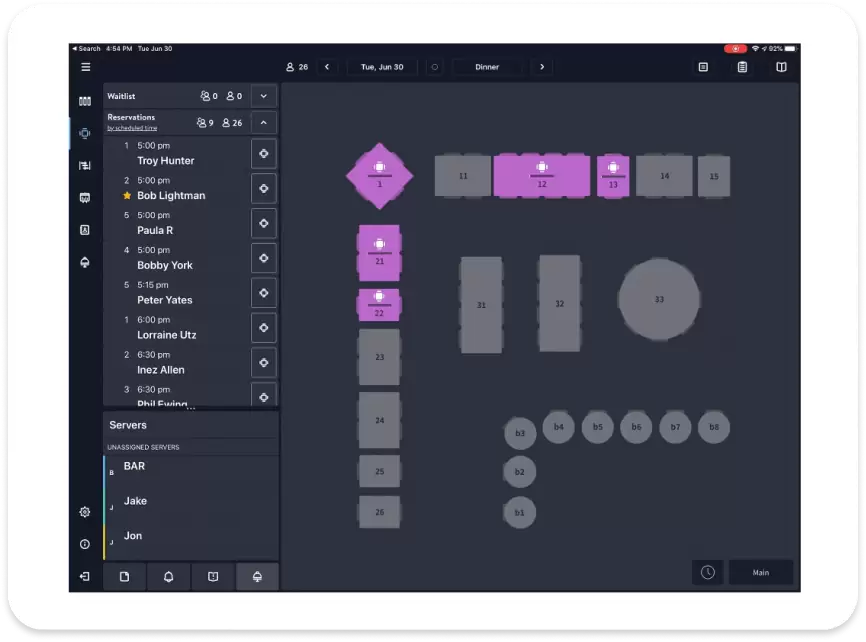The image size is (866, 642).
Task: Click the logout icon in sidebar
Action: tap(85, 576)
